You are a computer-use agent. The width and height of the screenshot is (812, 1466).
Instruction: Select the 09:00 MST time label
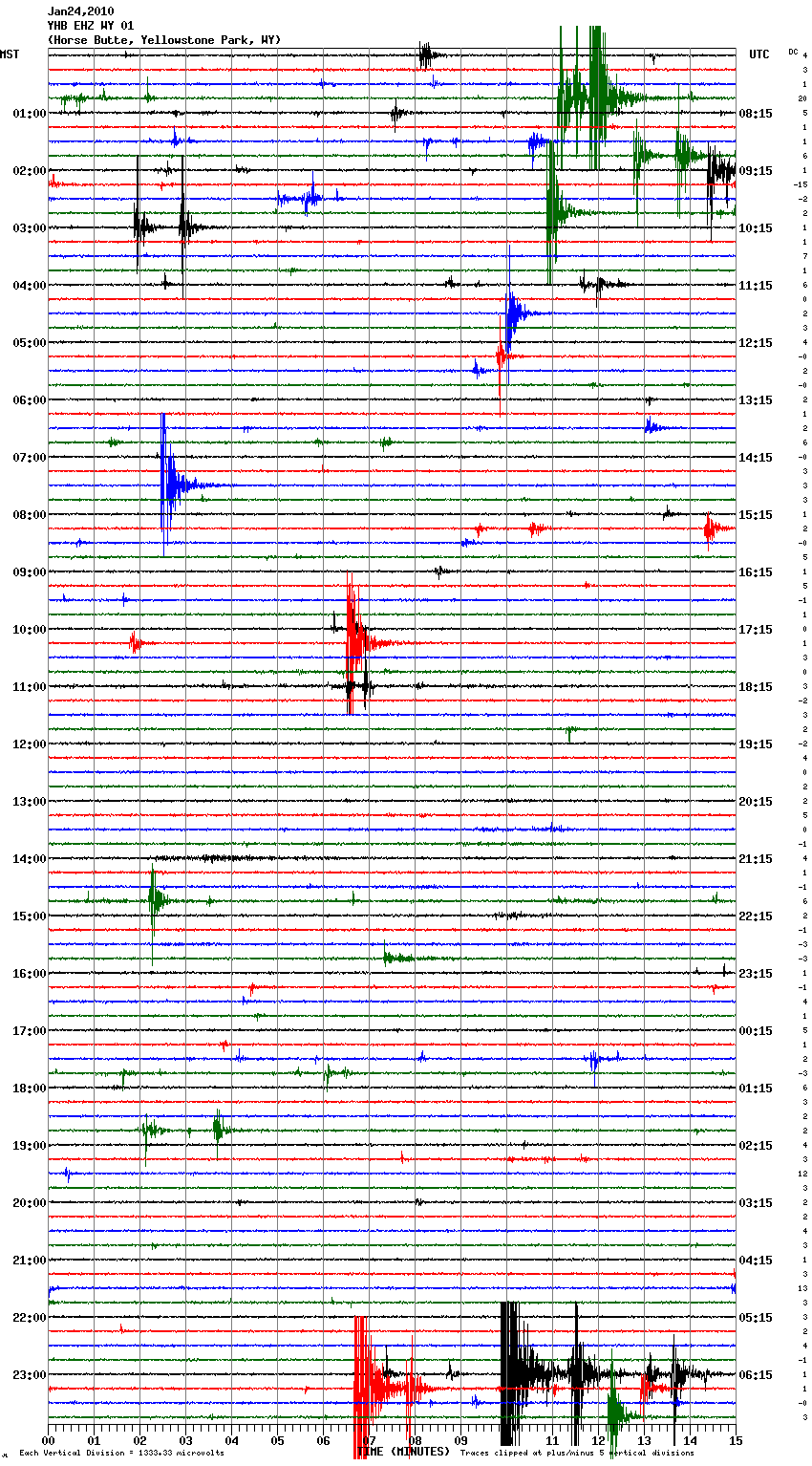point(30,572)
